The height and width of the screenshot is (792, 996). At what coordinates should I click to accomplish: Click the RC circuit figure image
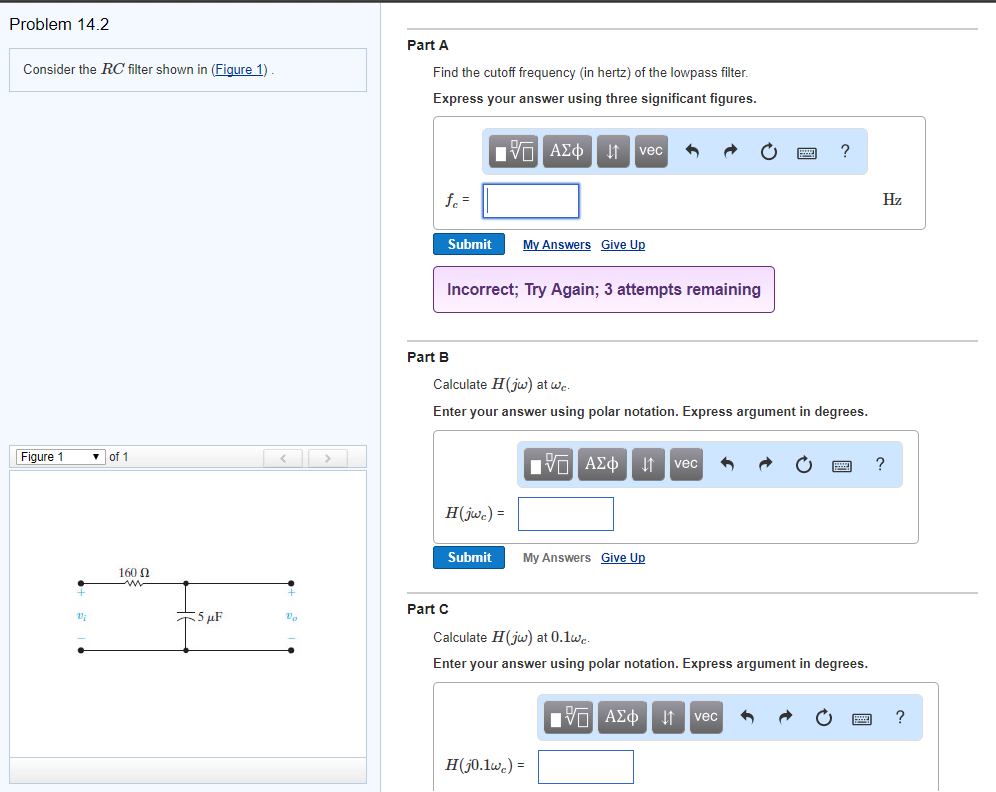click(186, 612)
